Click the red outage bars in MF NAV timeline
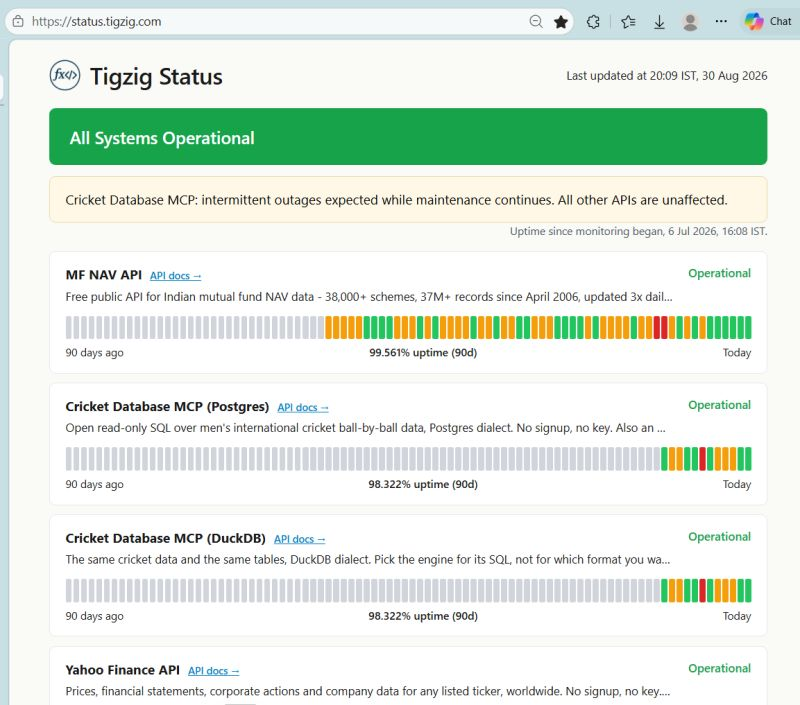 coord(661,328)
